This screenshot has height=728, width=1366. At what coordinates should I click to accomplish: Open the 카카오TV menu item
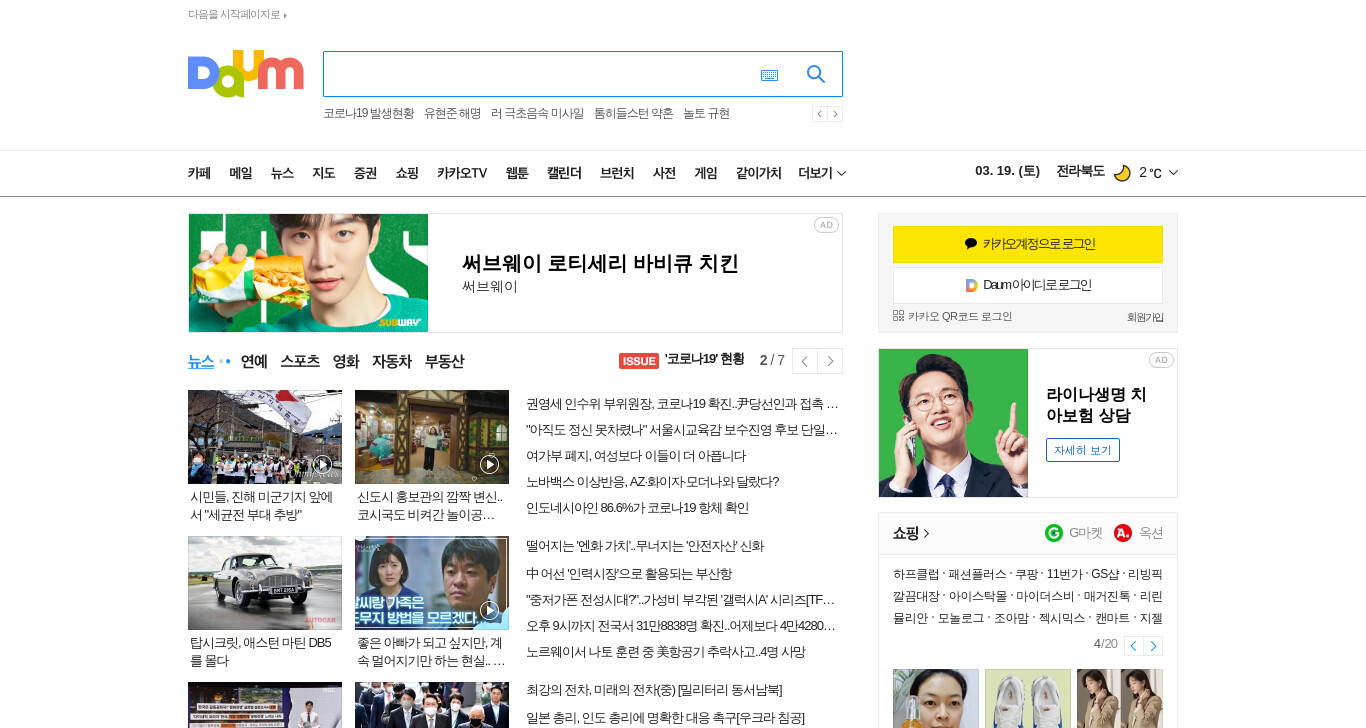pos(462,173)
